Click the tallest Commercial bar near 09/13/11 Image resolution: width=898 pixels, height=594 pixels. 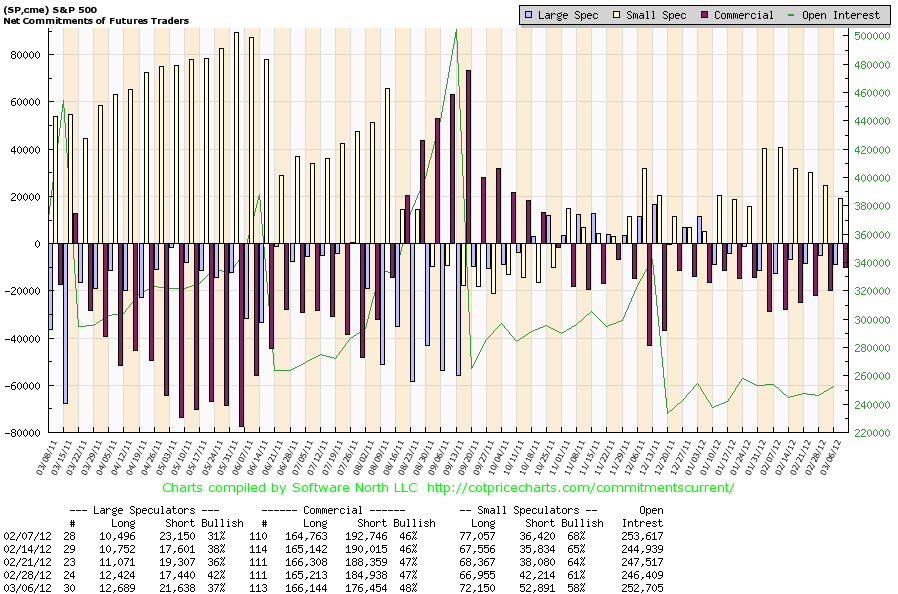tap(468, 157)
